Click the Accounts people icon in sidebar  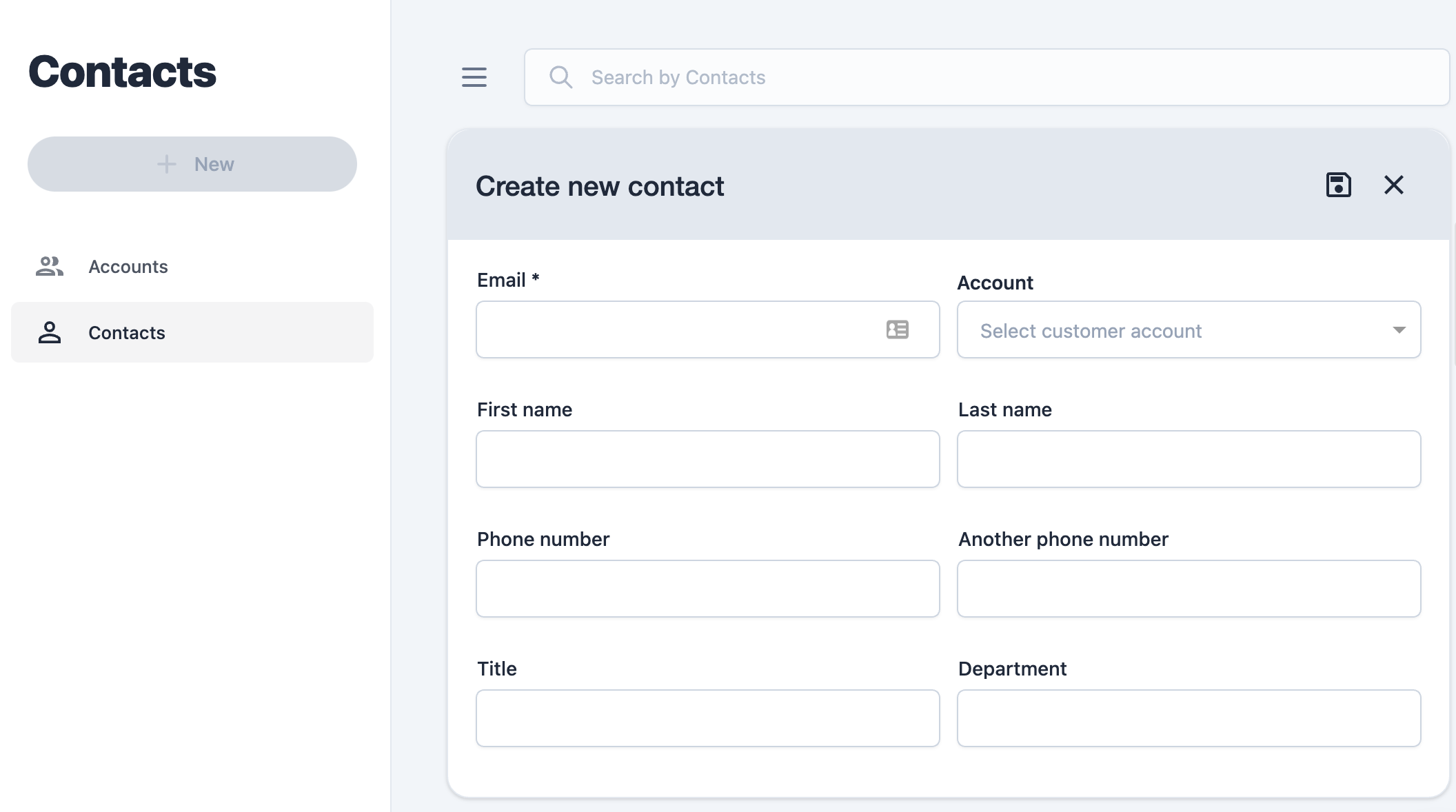[x=50, y=266]
